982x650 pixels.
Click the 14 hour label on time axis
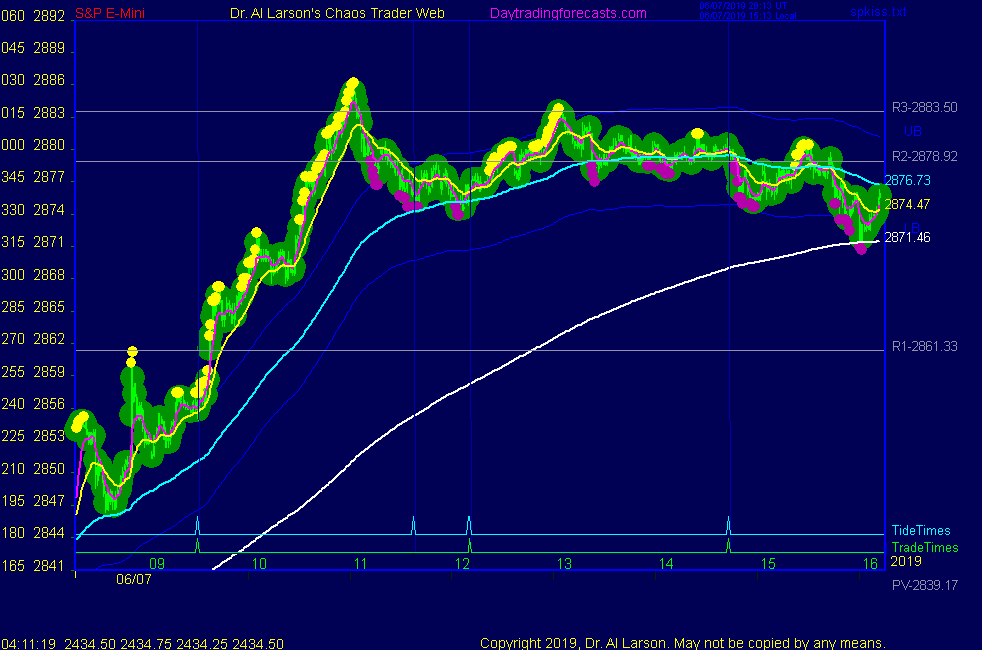(666, 564)
